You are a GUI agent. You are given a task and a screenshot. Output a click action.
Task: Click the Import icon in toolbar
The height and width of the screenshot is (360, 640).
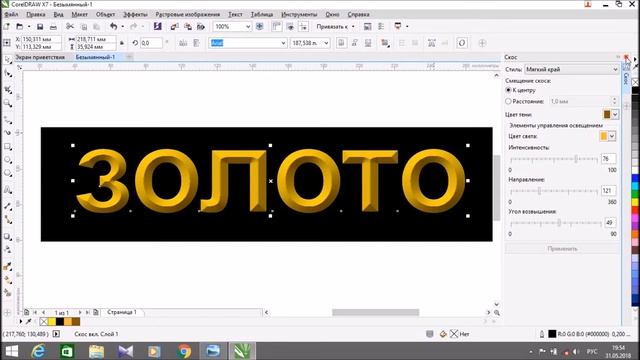(x=174, y=27)
